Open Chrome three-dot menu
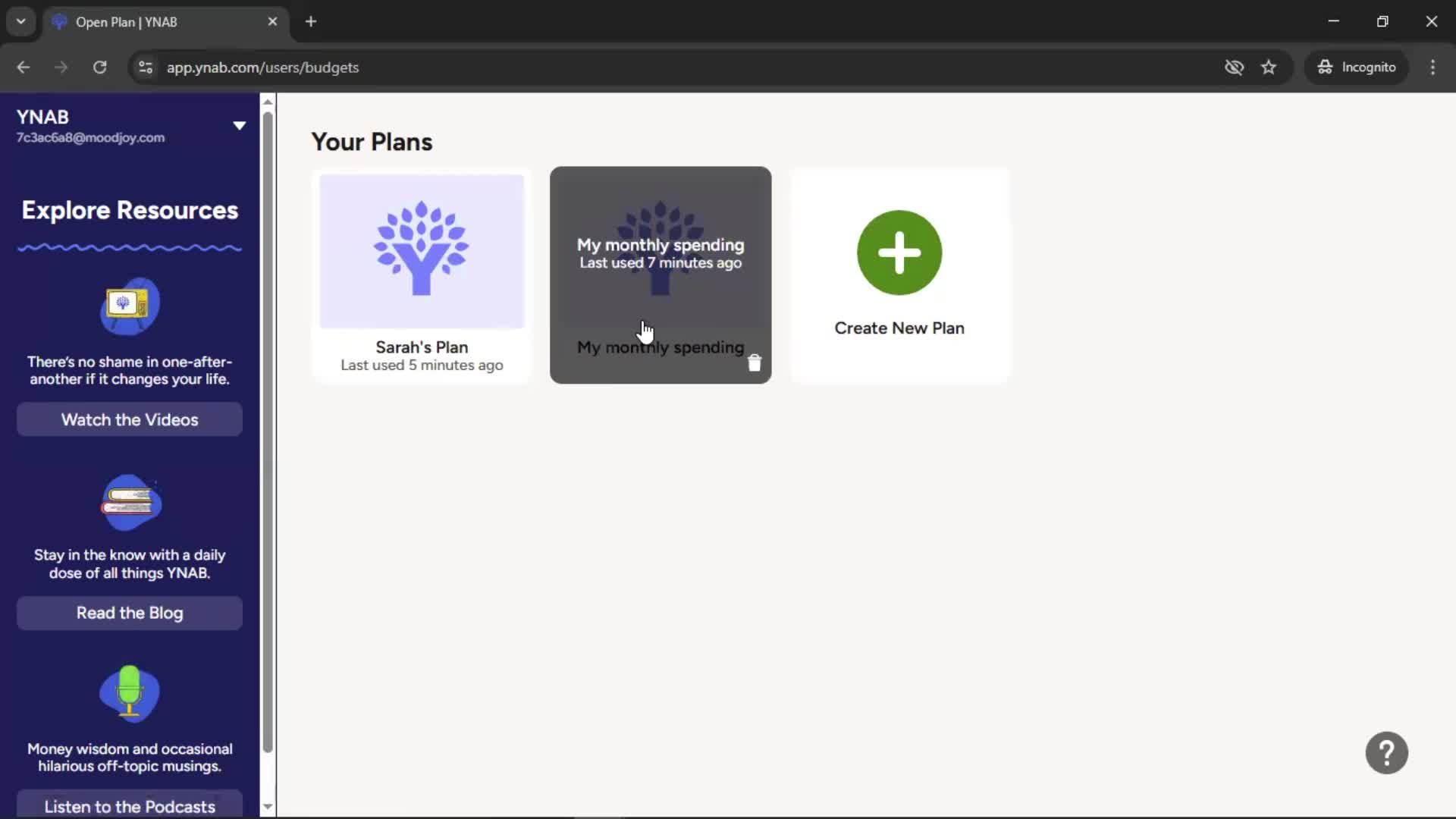The height and width of the screenshot is (819, 1456). (1432, 67)
